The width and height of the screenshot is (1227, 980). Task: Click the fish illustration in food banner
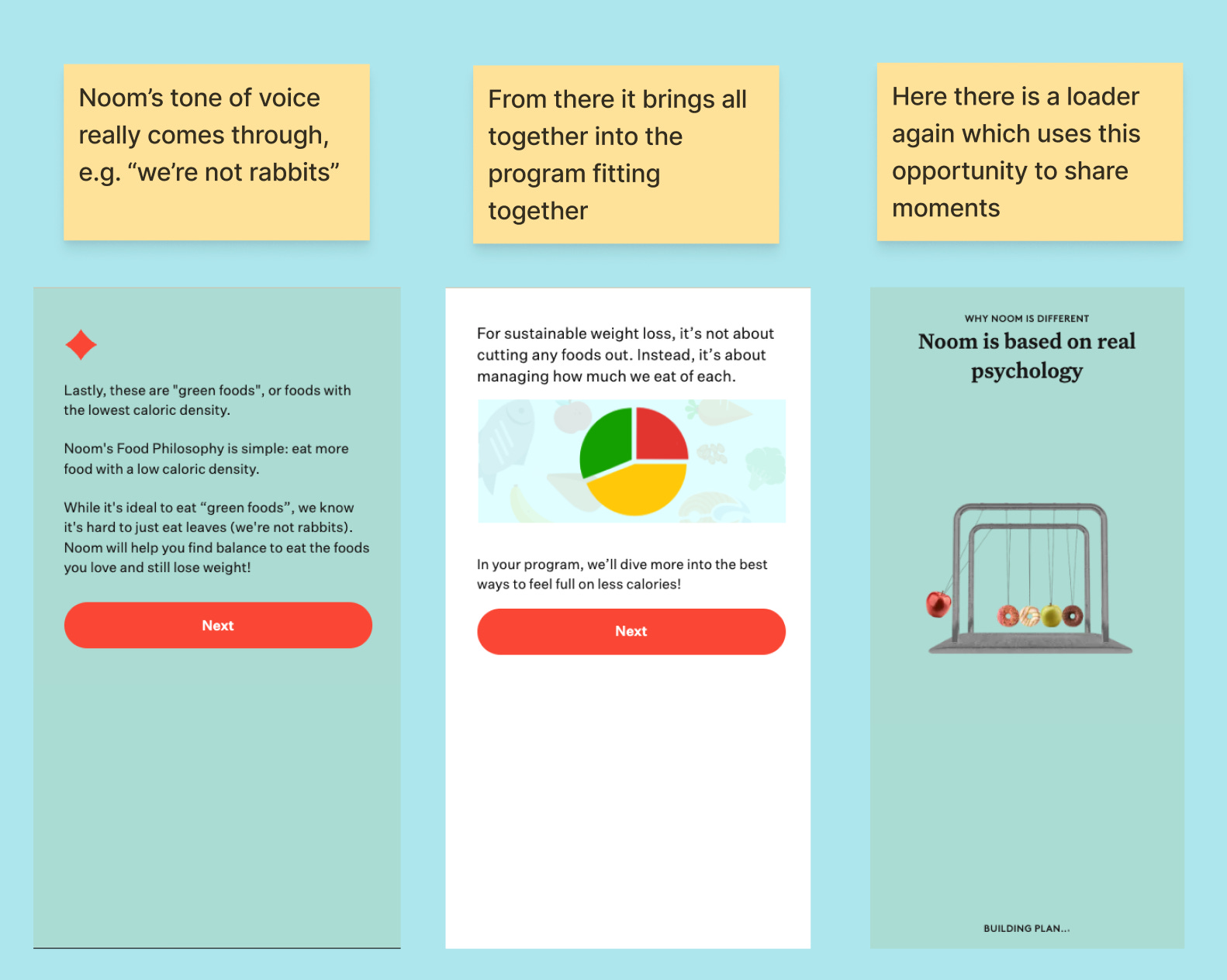506,438
